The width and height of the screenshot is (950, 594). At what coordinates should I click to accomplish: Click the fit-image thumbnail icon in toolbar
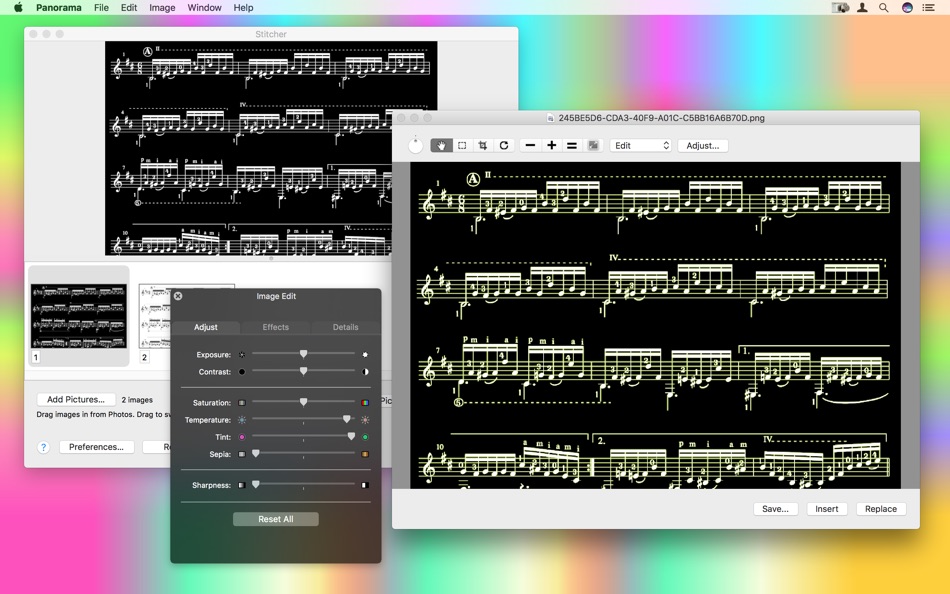(x=593, y=145)
